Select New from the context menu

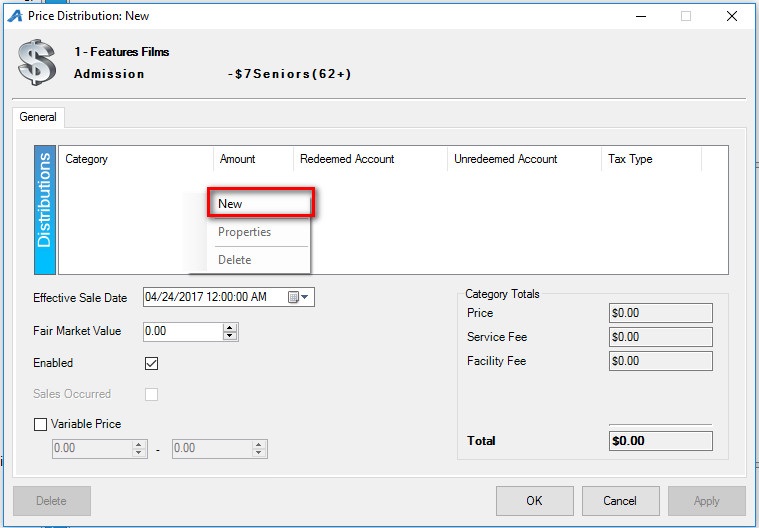click(x=261, y=203)
